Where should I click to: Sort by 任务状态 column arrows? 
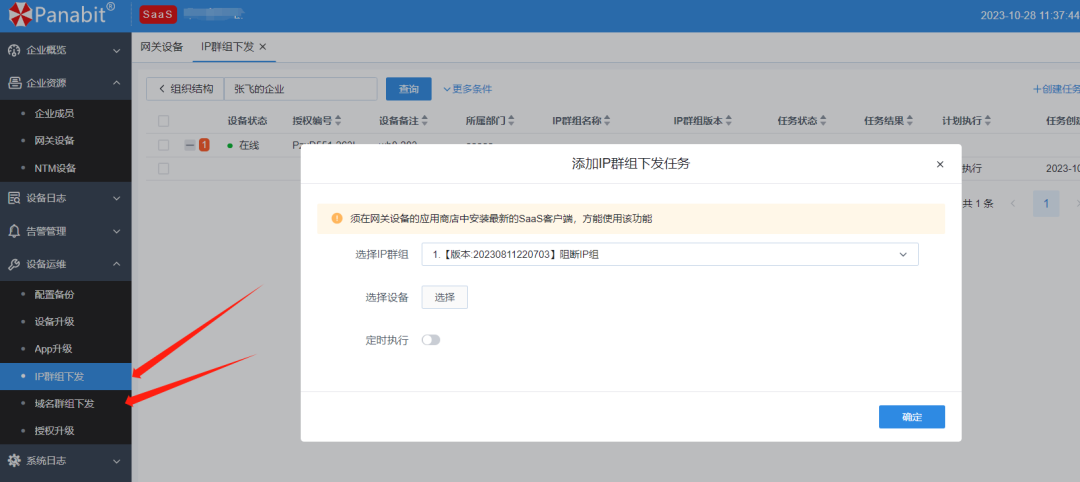pyautogui.click(x=822, y=120)
